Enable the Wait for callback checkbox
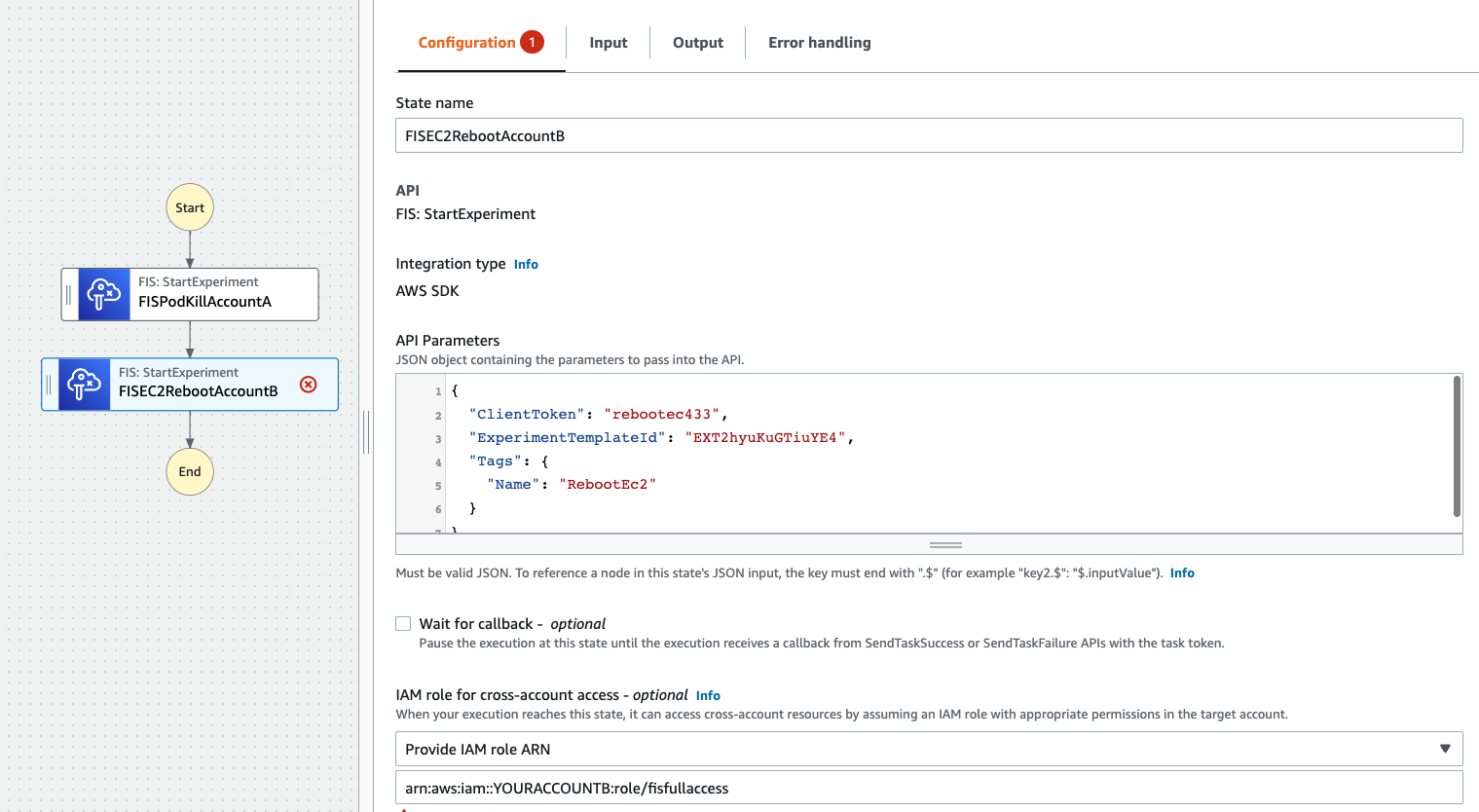 point(403,624)
